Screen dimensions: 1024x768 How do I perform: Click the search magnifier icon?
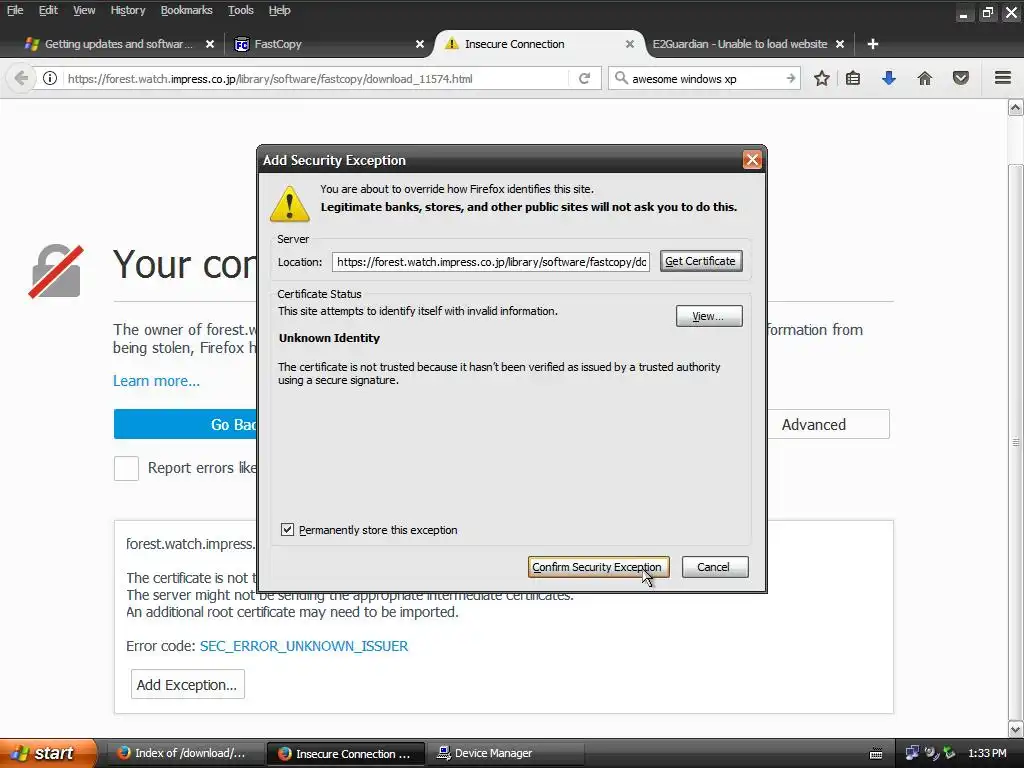click(621, 78)
